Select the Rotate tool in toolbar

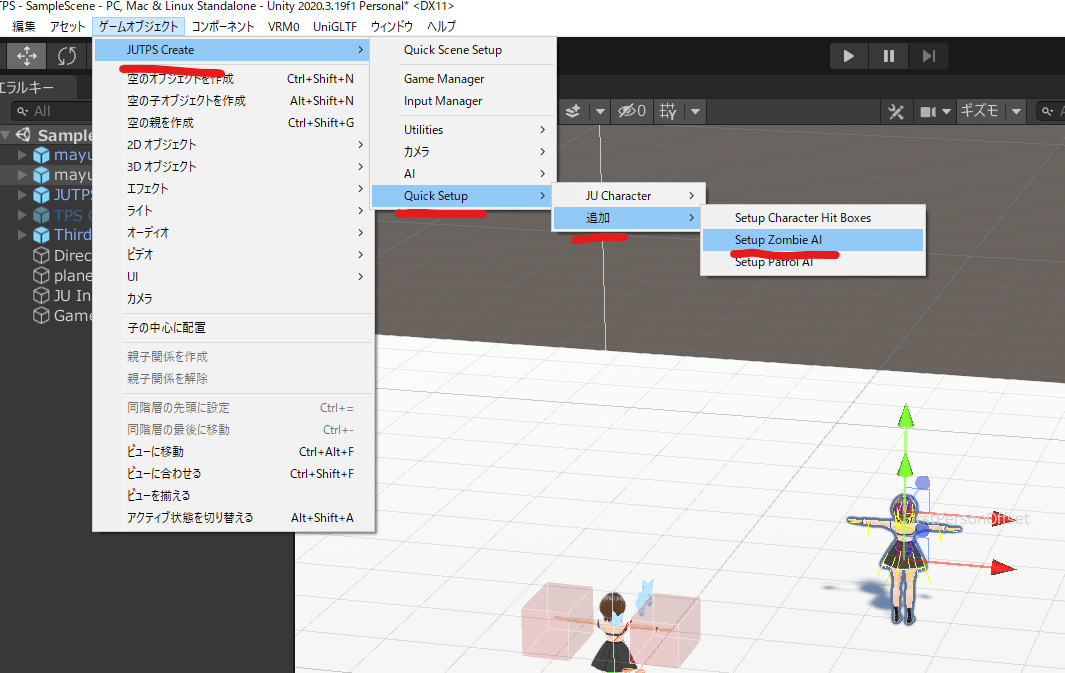click(x=67, y=56)
